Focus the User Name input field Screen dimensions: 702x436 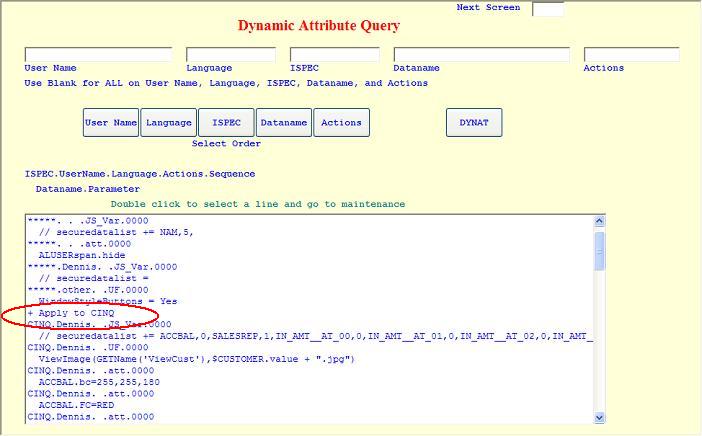98,55
